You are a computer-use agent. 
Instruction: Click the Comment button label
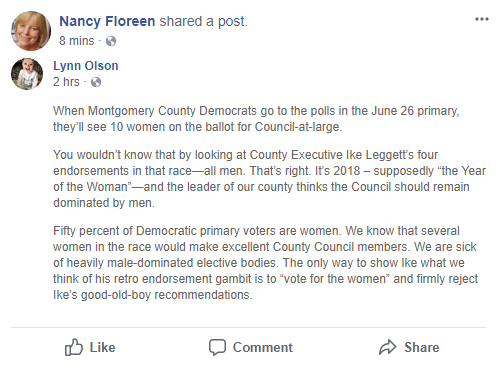pos(263,347)
